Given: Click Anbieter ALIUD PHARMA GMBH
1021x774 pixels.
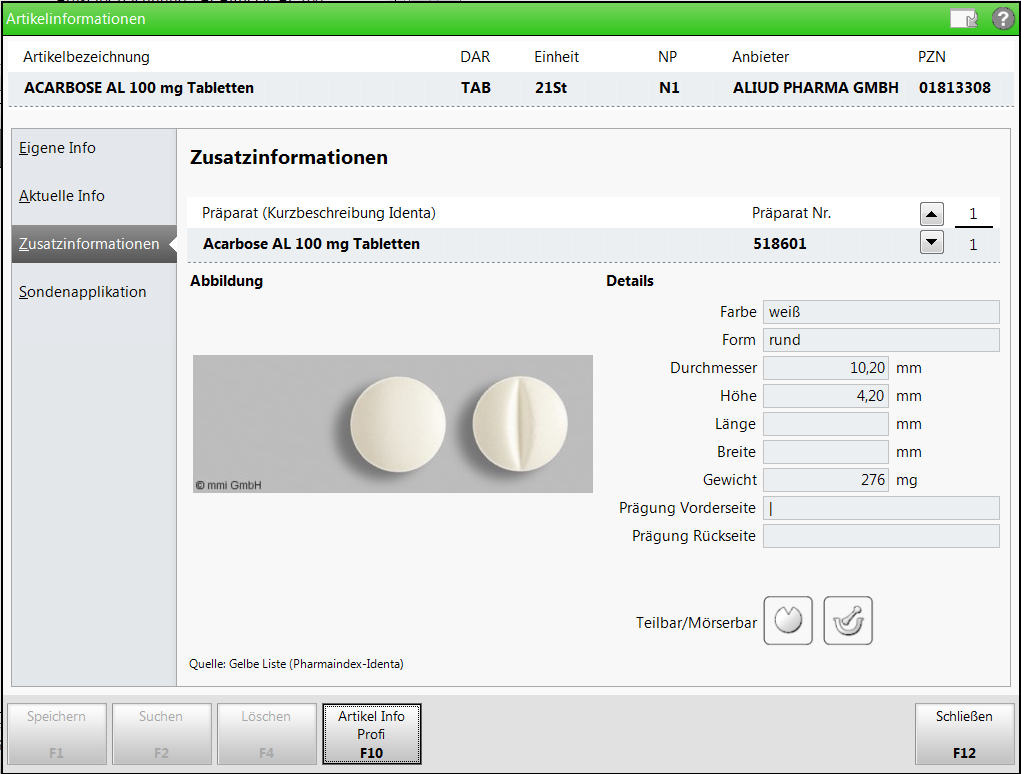Looking at the screenshot, I should (815, 88).
